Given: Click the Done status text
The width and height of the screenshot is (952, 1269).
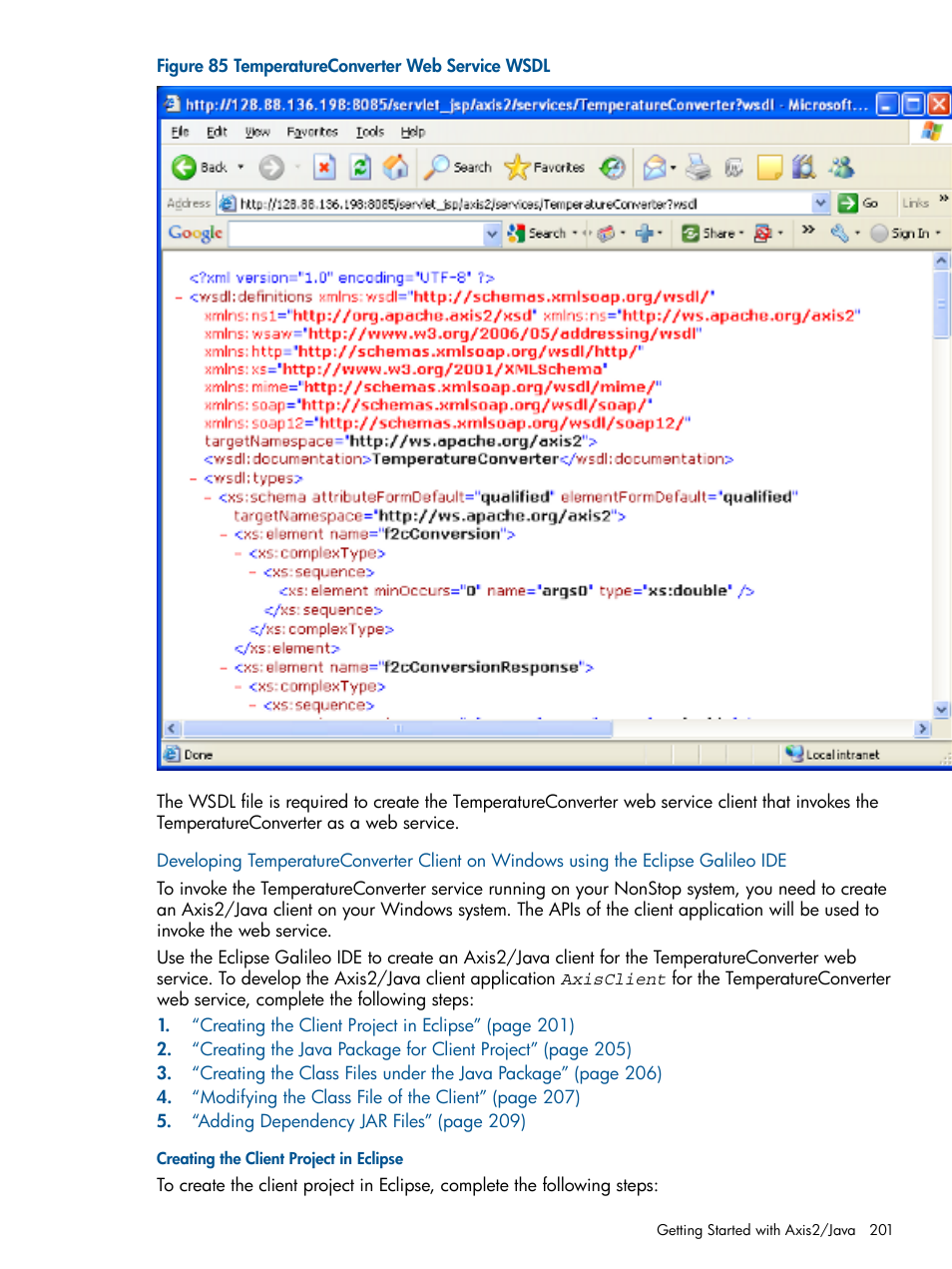Looking at the screenshot, I should pos(199,755).
